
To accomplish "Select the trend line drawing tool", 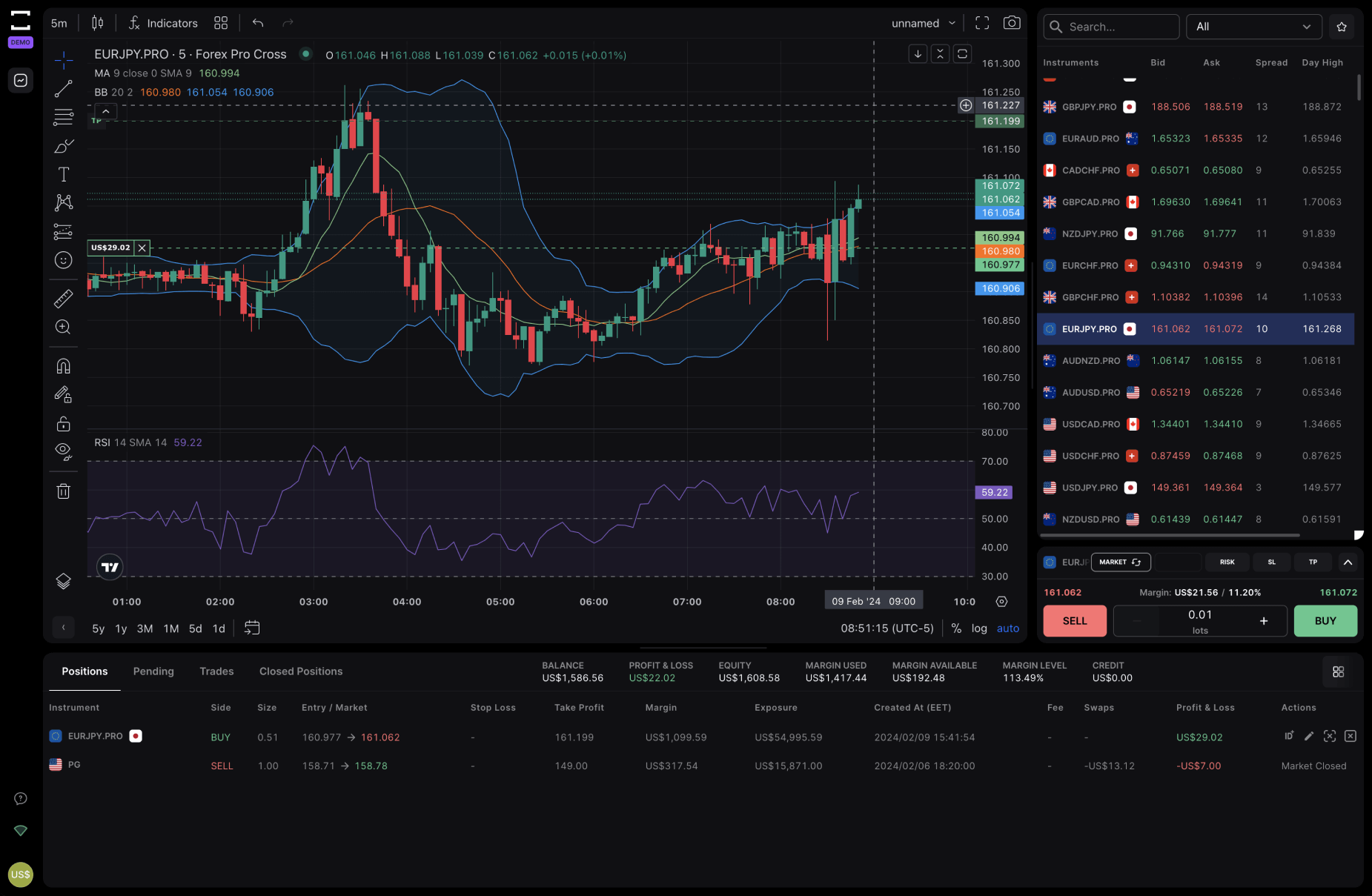I will (63, 88).
